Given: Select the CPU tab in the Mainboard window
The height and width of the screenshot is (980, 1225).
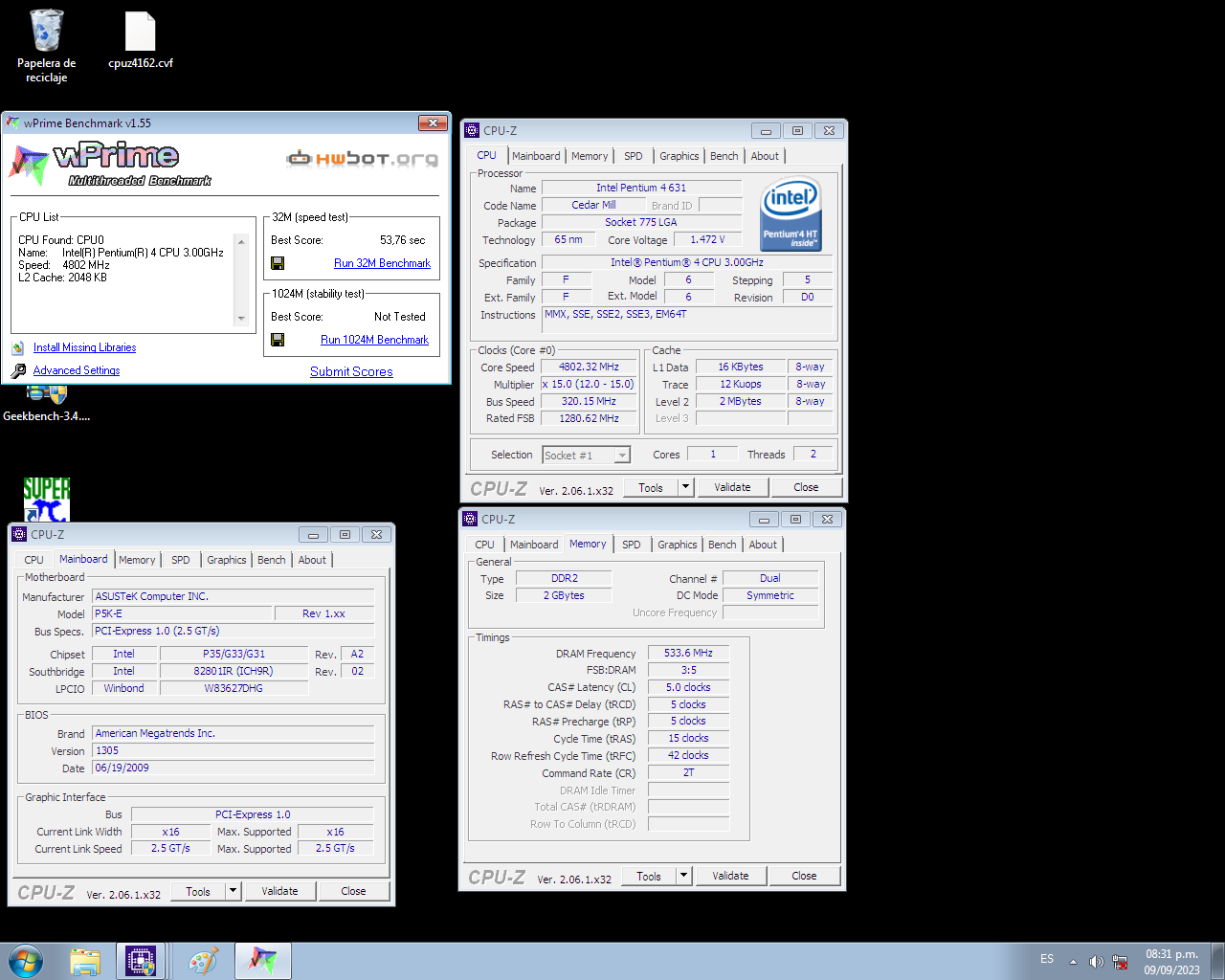Looking at the screenshot, I should coord(34,560).
